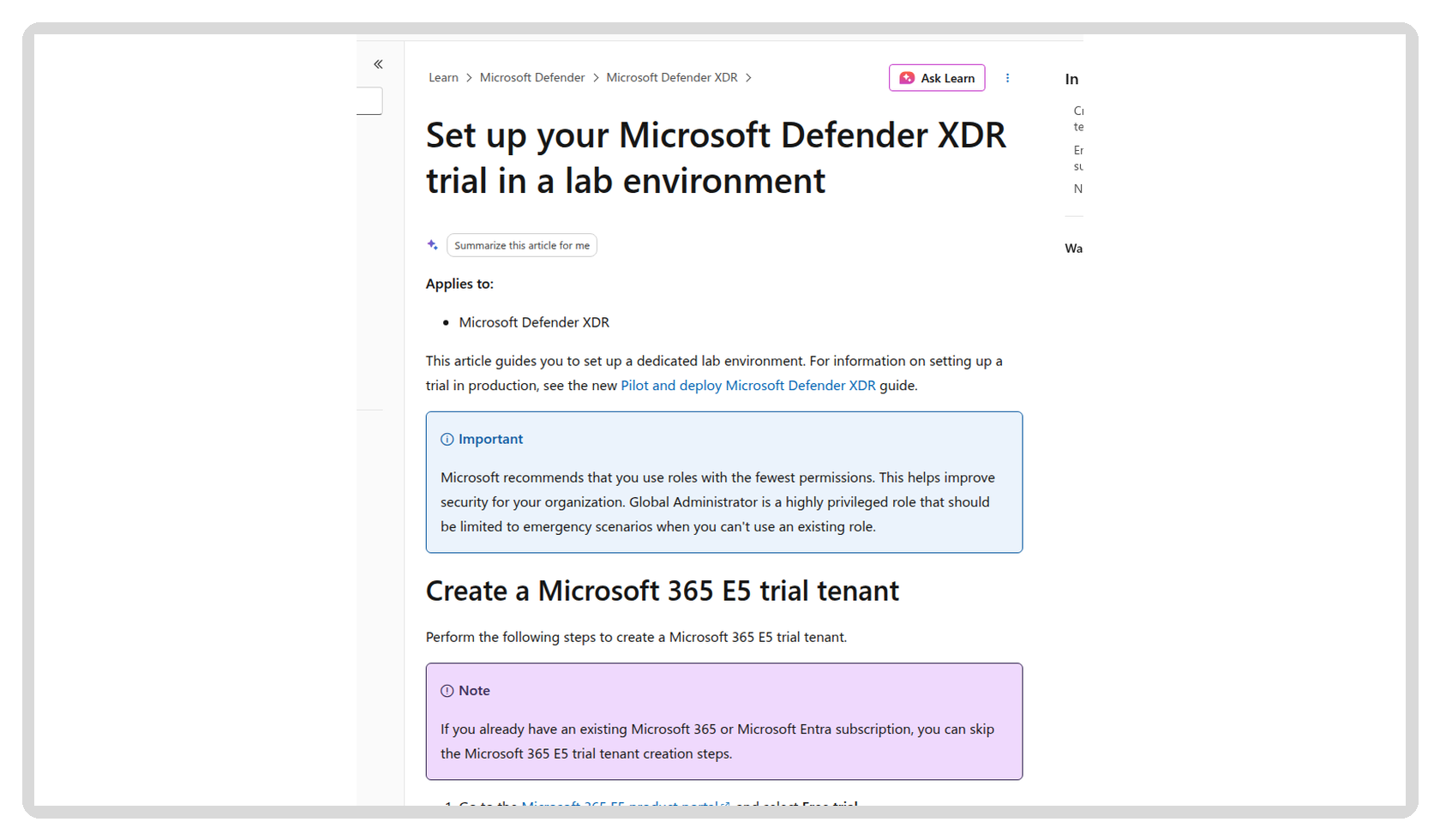The width and height of the screenshot is (1440, 840).
Task: Click Summarize this article for me
Action: click(521, 245)
